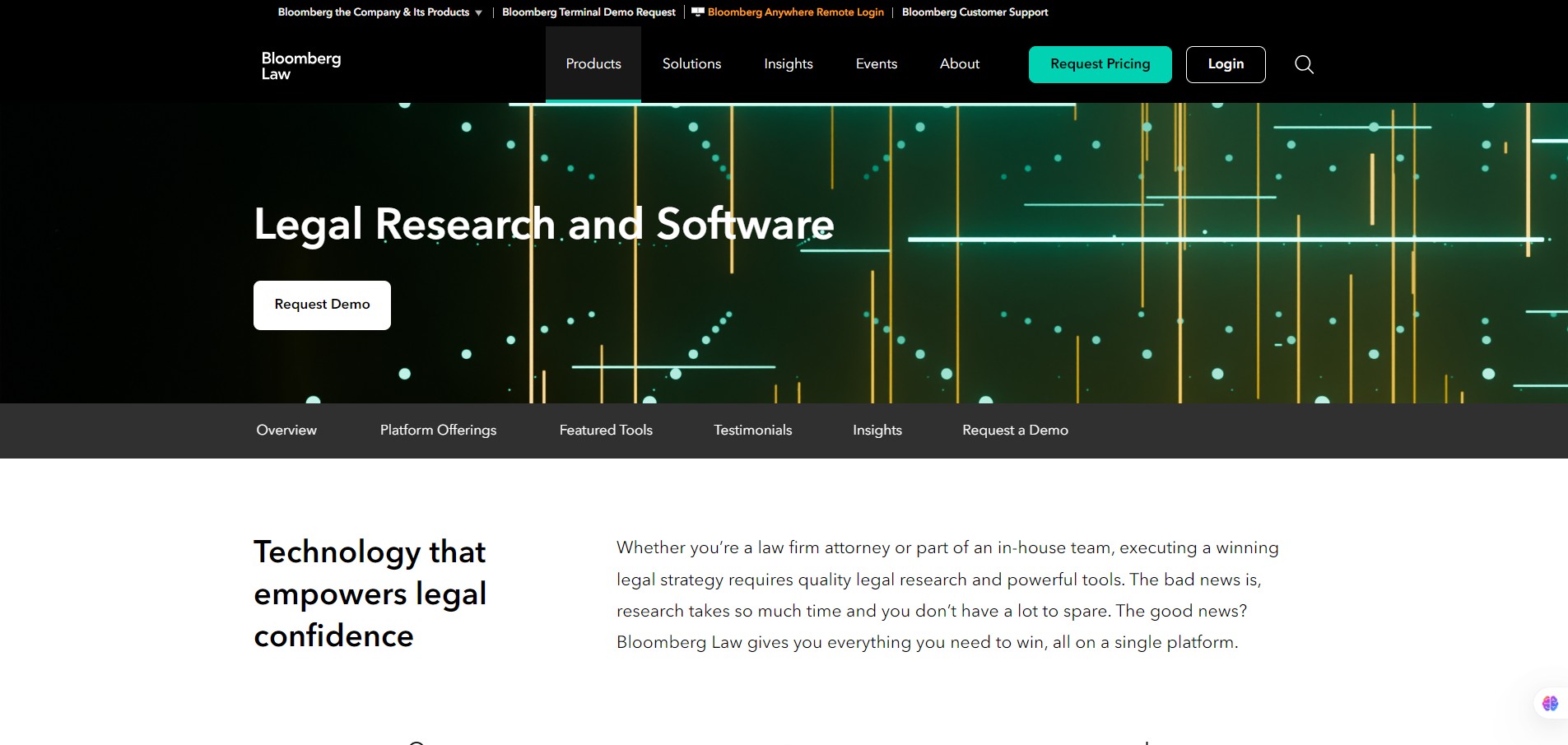Click the monitor icon beside Bloomberg Anywhere
Viewport: 1568px width, 745px height.
(x=697, y=12)
